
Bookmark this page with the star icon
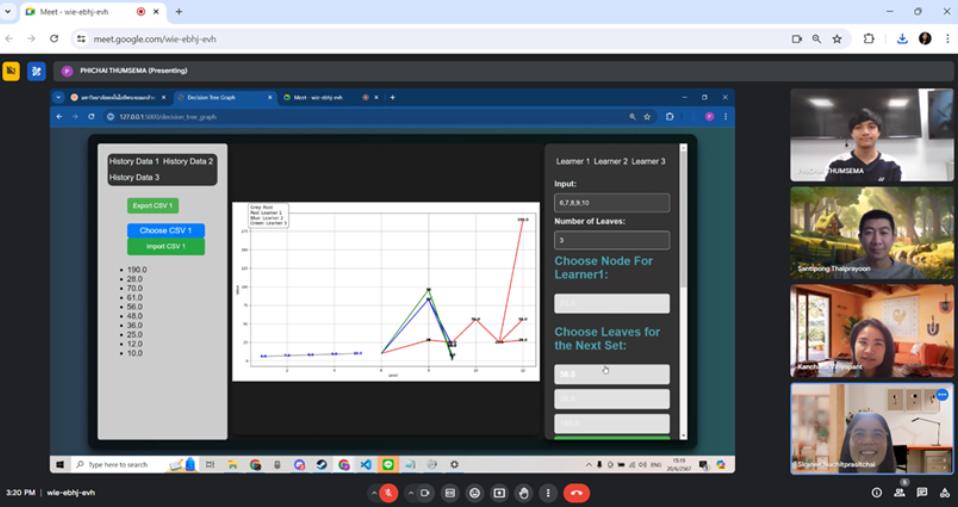(x=837, y=39)
